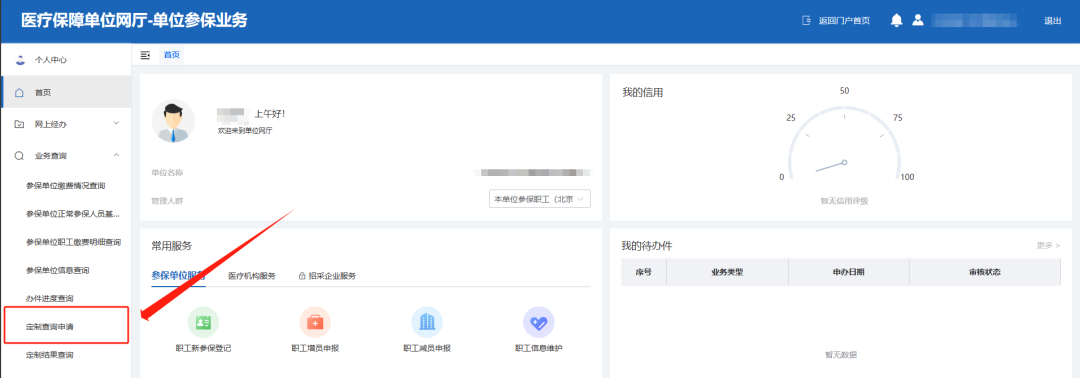Open 职工减员申报 building icon
1080x378 pixels.
pyautogui.click(x=427, y=322)
